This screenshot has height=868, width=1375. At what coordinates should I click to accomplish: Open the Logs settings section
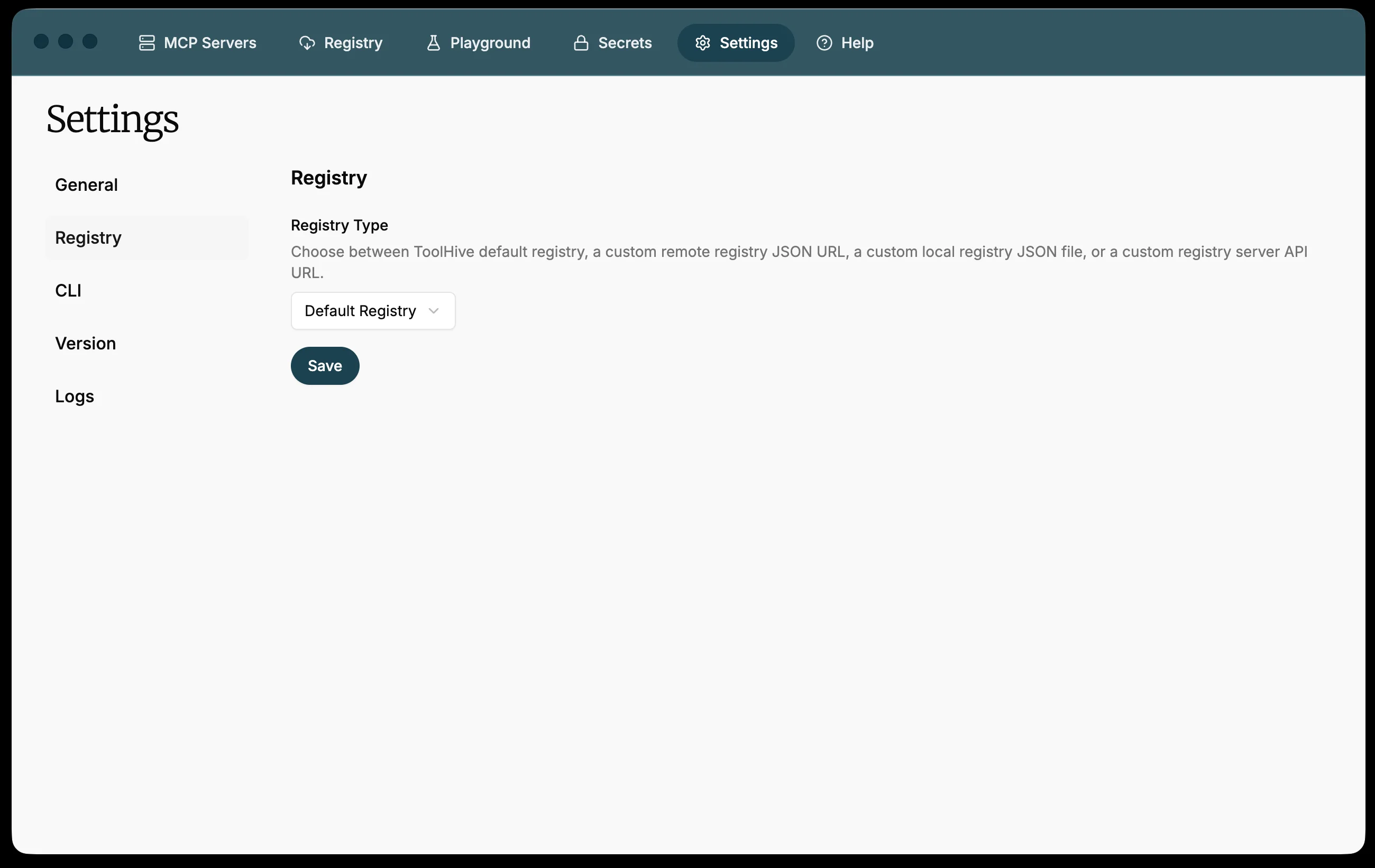[x=74, y=396]
